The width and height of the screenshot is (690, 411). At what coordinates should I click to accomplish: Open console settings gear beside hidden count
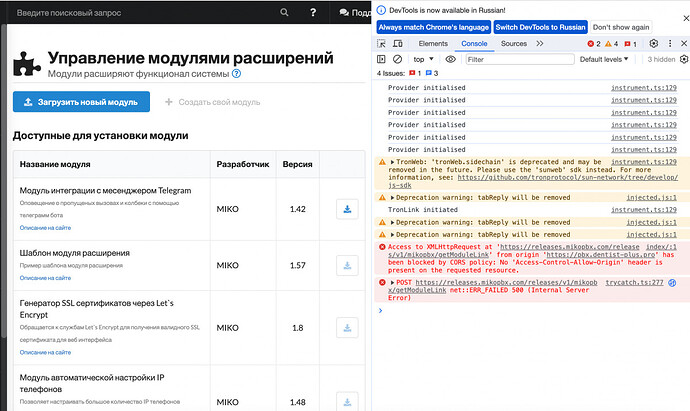click(x=684, y=59)
